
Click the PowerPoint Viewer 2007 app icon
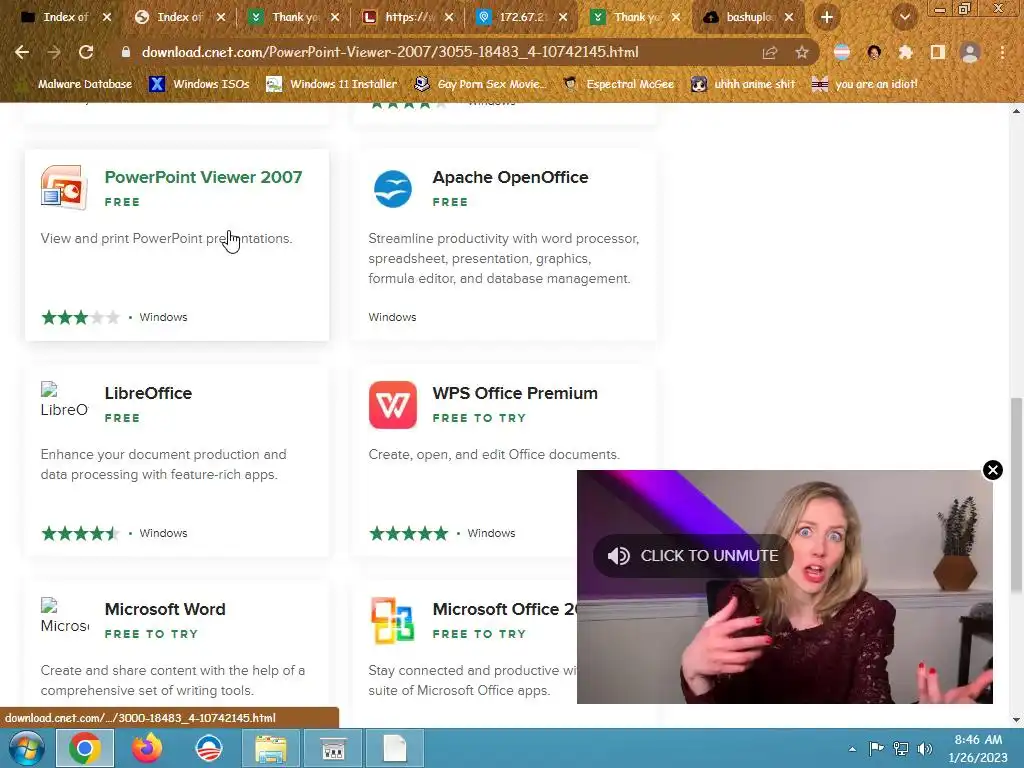coord(63,187)
